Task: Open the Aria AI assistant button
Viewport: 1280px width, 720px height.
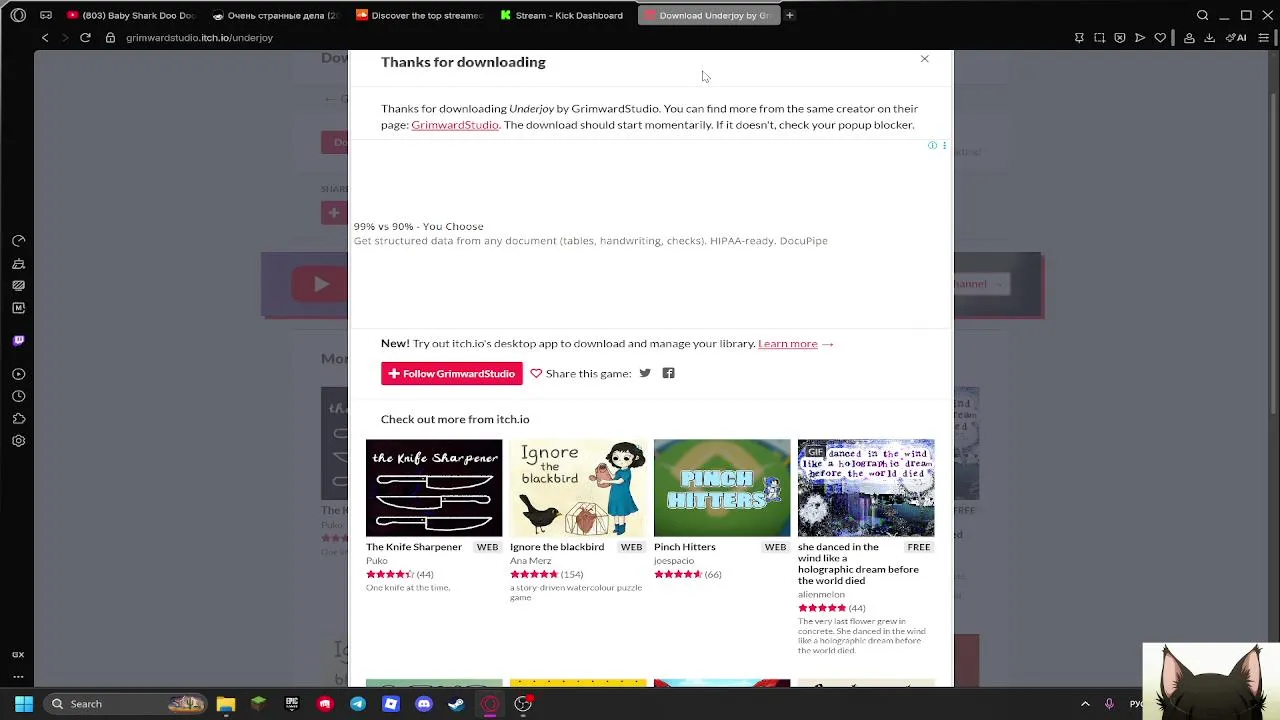Action: click(x=1237, y=38)
